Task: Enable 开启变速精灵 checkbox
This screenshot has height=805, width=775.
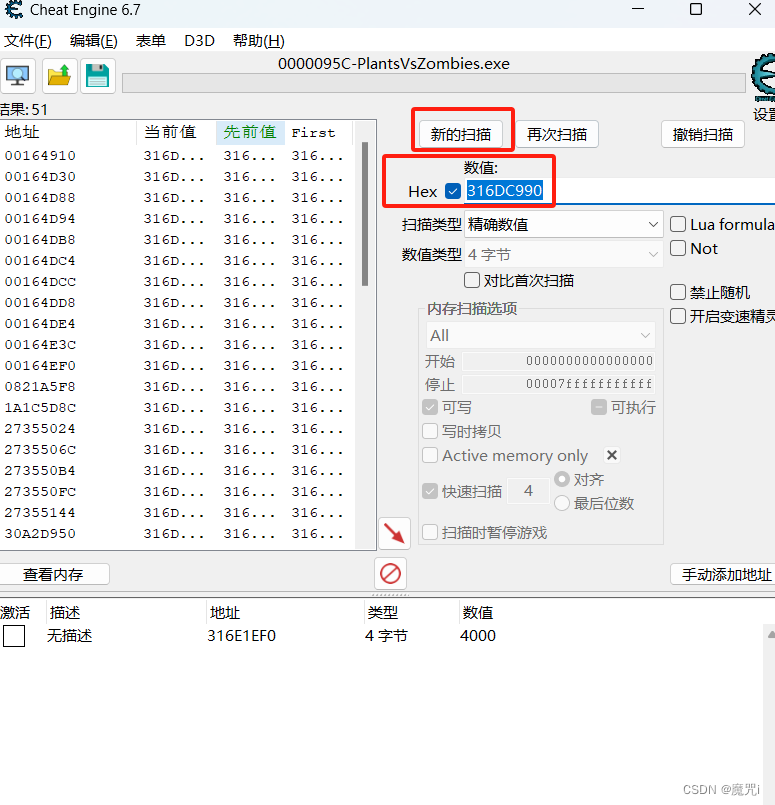Action: [x=678, y=316]
